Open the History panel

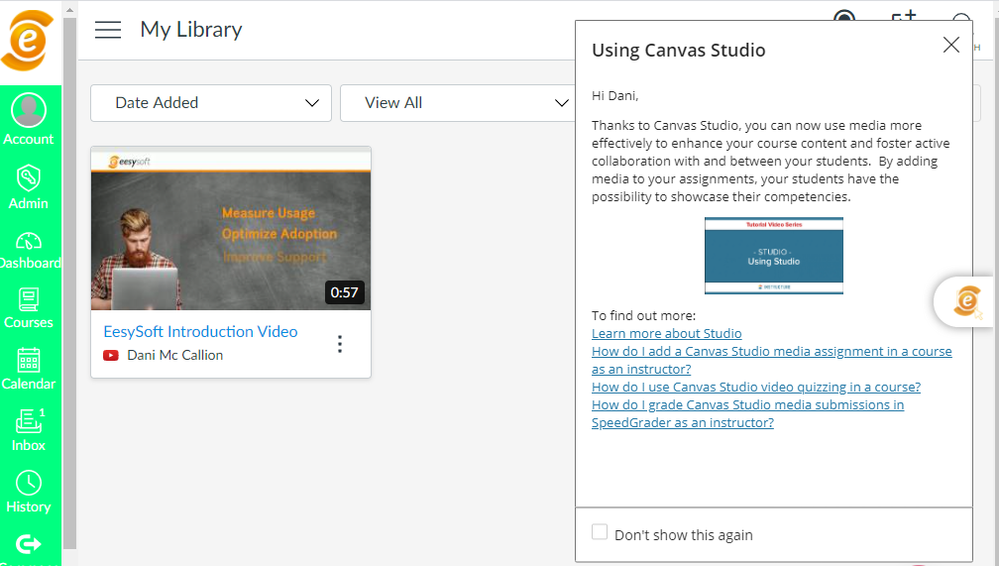[29, 492]
